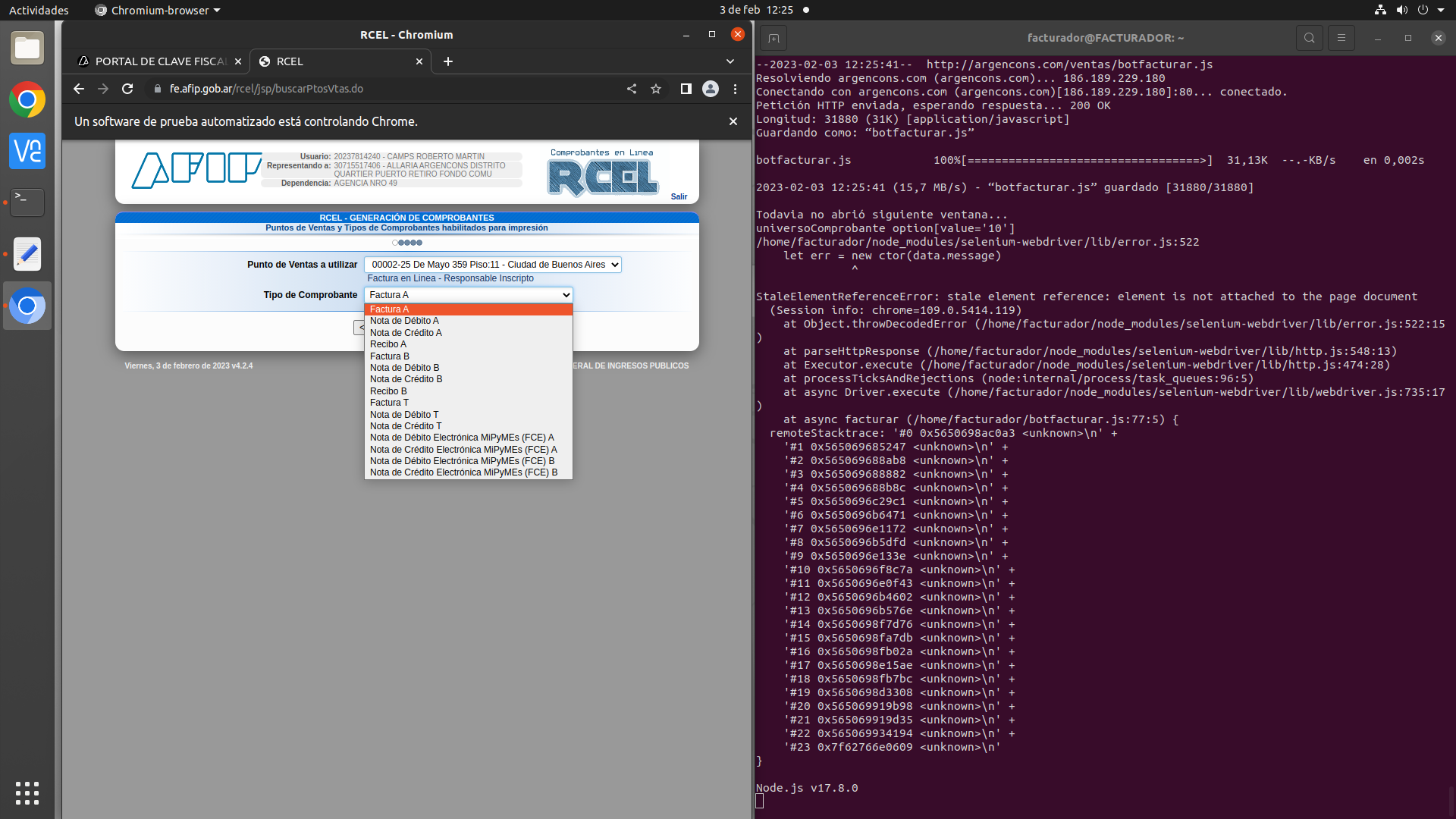This screenshot has height=819, width=1456.
Task: Bookmark this page with star icon
Action: 656,89
